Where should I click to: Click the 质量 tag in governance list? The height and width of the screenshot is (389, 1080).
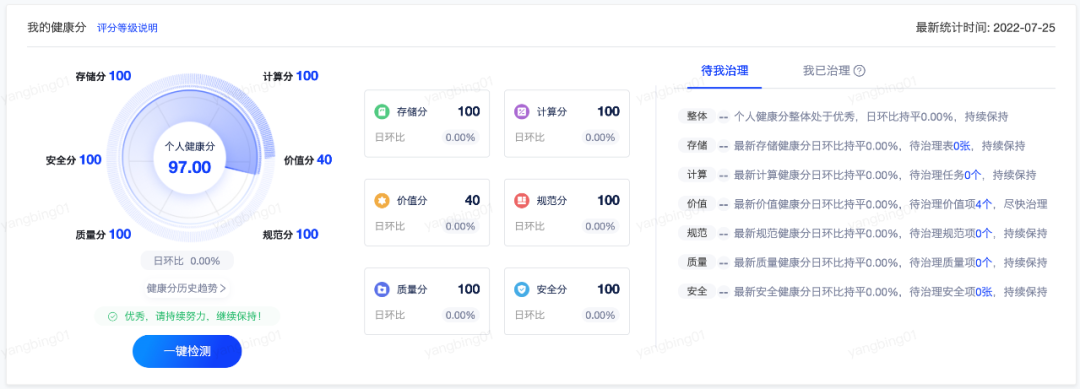(x=697, y=262)
